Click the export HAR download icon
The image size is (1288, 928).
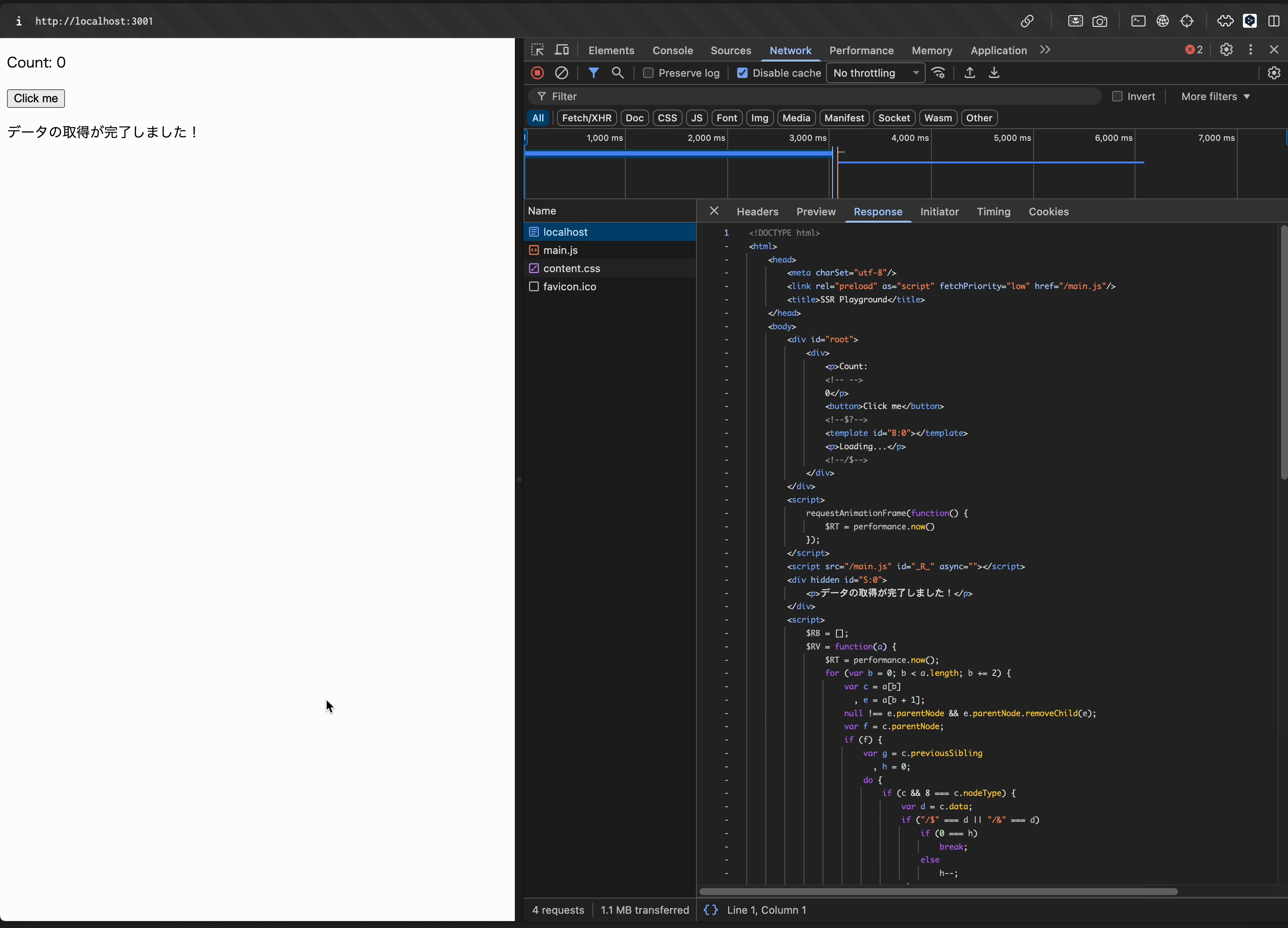994,73
